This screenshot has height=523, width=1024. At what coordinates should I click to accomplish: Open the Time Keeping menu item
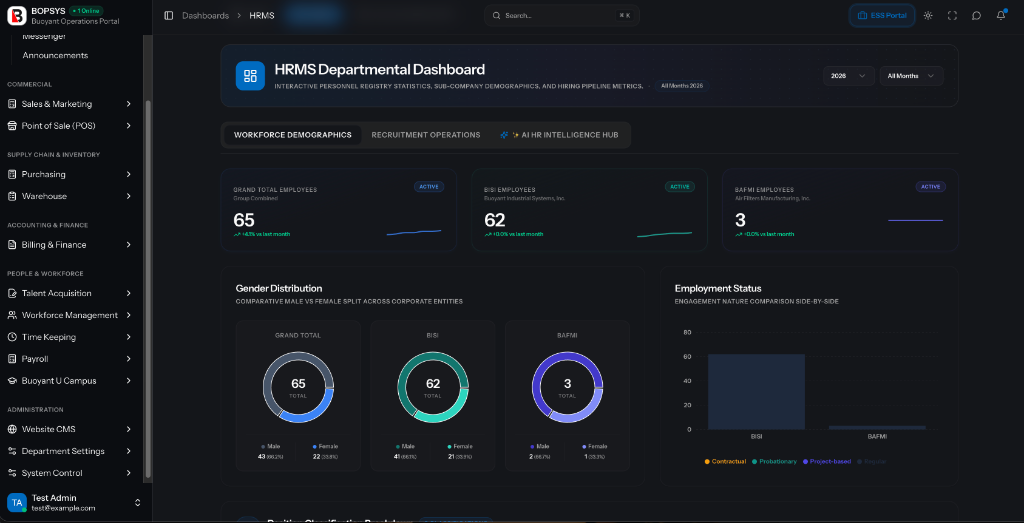70,337
